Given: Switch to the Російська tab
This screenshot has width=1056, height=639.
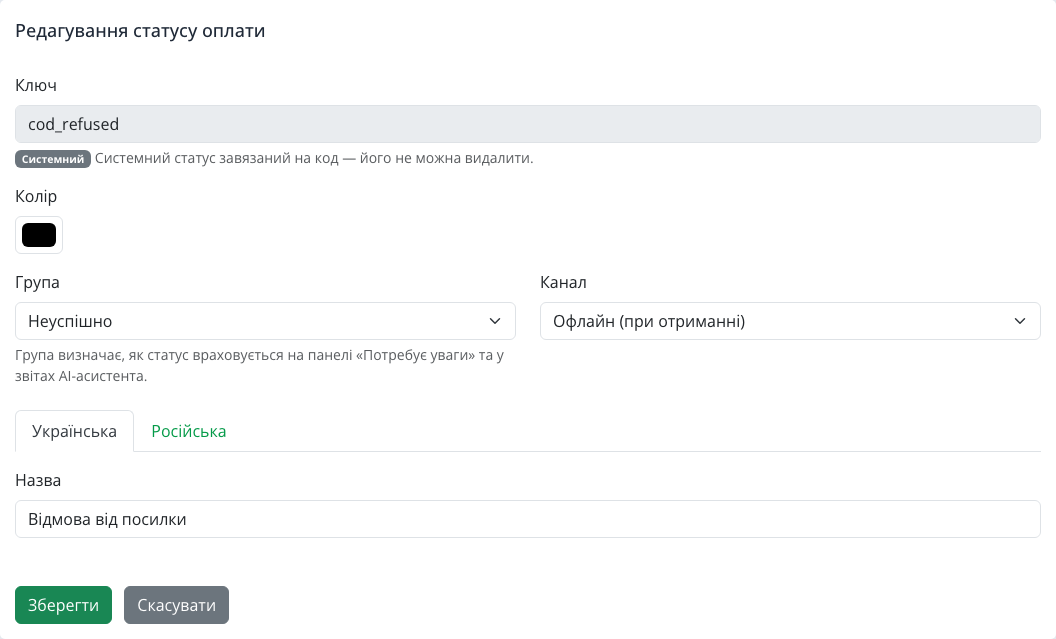Looking at the screenshot, I should click(189, 431).
